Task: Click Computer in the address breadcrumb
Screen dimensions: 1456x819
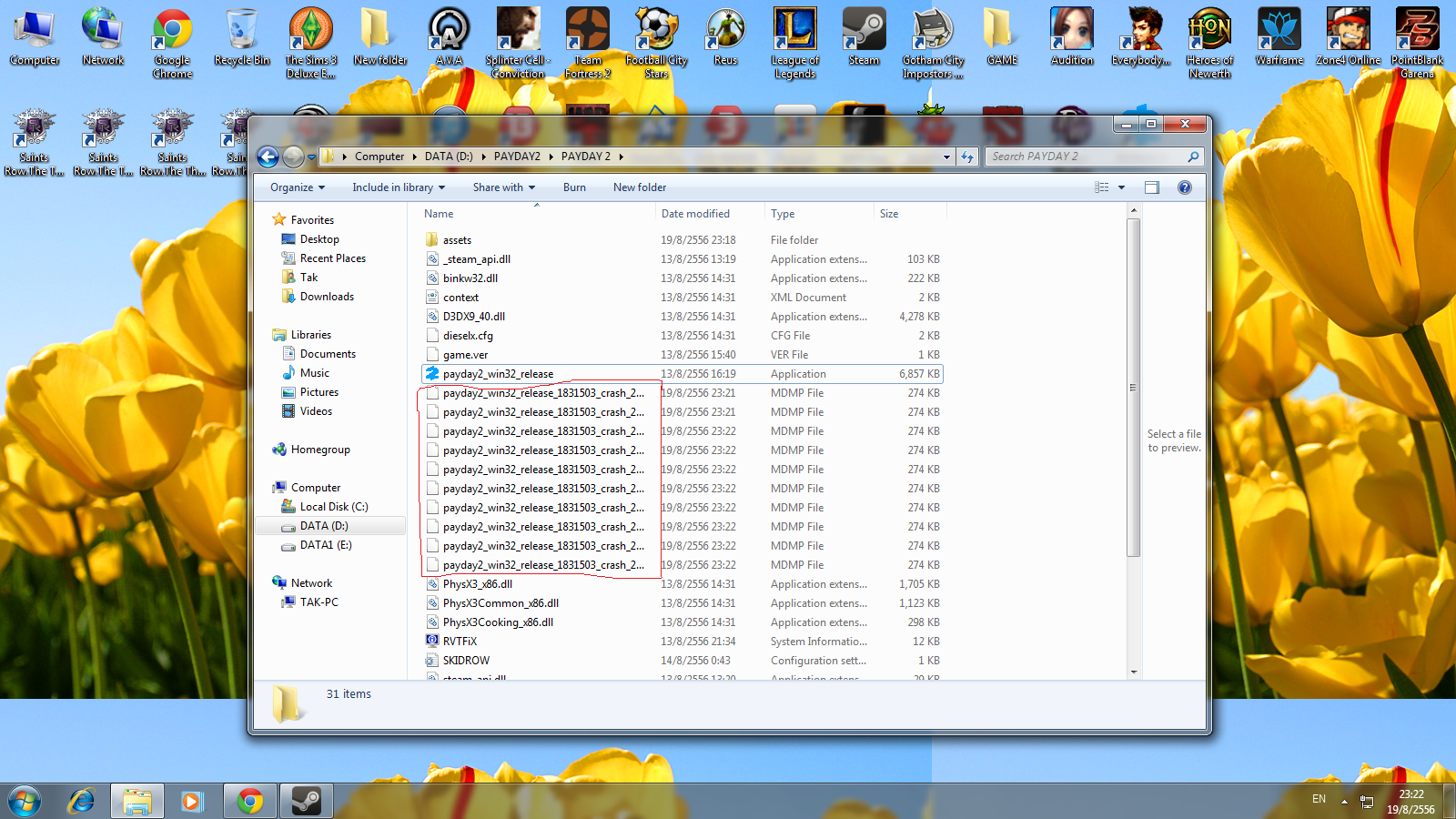Action: [379, 157]
